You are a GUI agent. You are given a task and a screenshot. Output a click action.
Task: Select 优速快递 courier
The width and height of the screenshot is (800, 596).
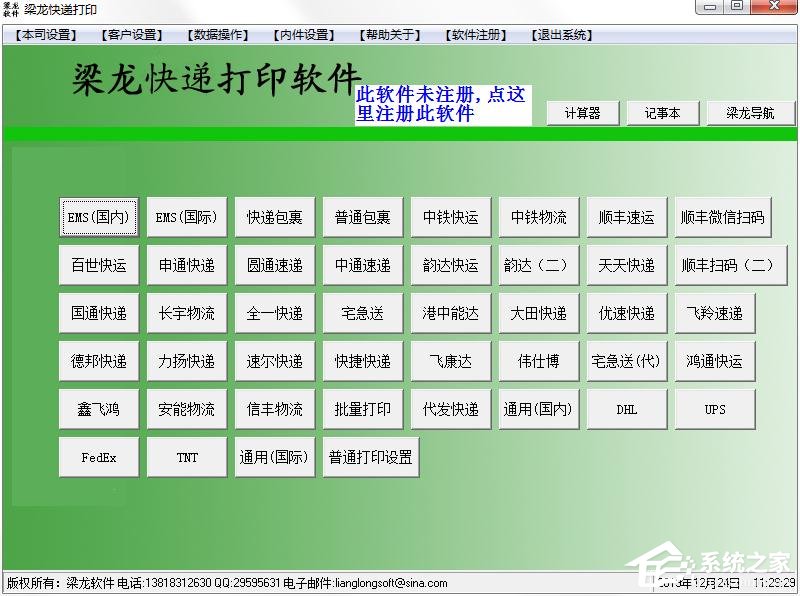tap(627, 313)
